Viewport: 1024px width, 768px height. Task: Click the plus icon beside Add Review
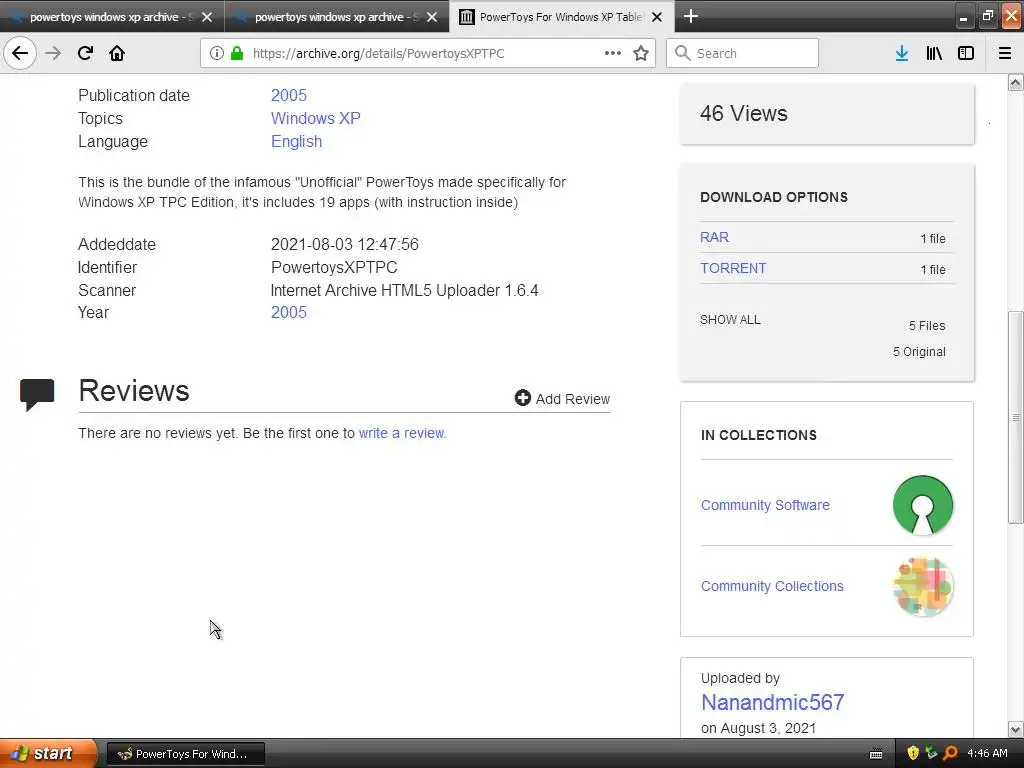click(x=522, y=398)
